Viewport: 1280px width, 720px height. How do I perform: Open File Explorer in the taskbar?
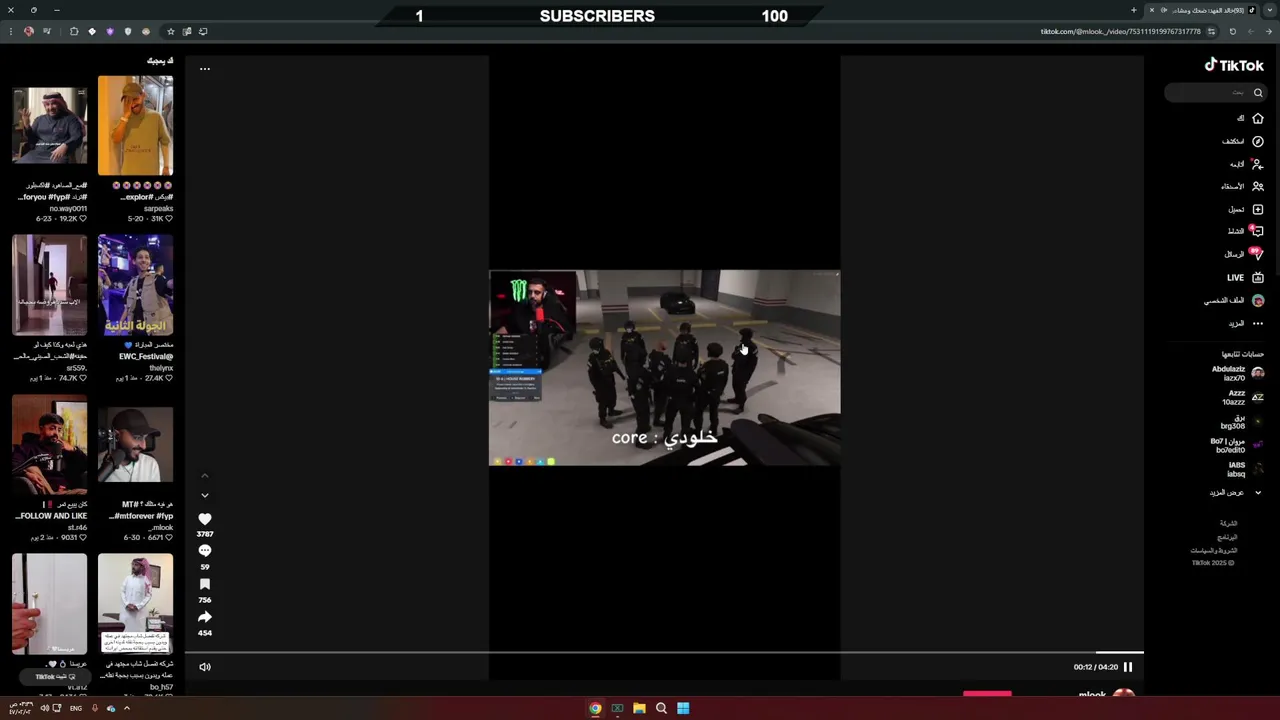point(639,708)
